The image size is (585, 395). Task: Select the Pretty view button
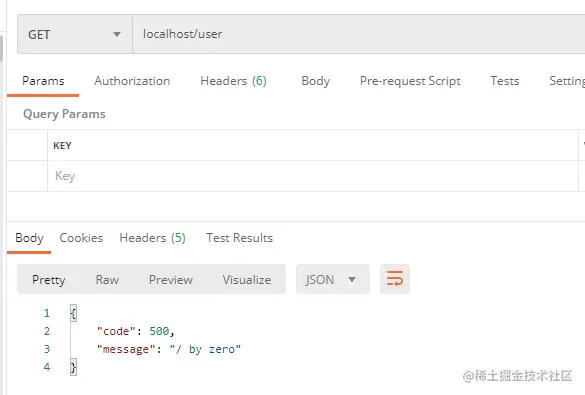tap(49, 280)
